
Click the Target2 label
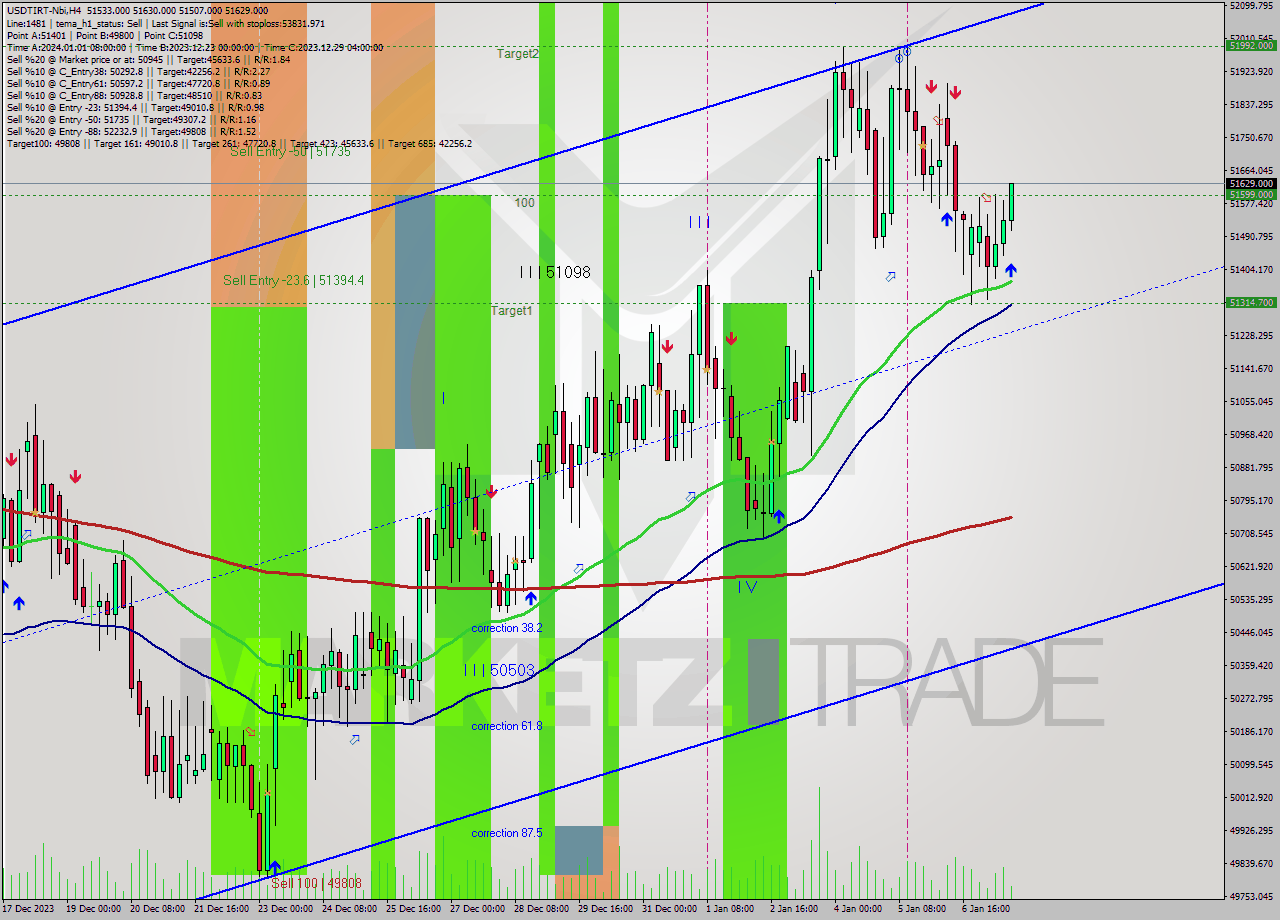click(517, 54)
